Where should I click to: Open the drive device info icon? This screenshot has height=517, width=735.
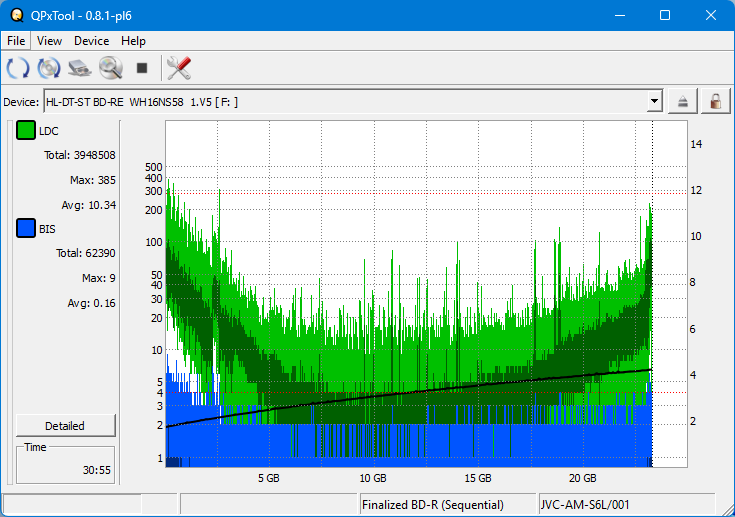tap(80, 68)
